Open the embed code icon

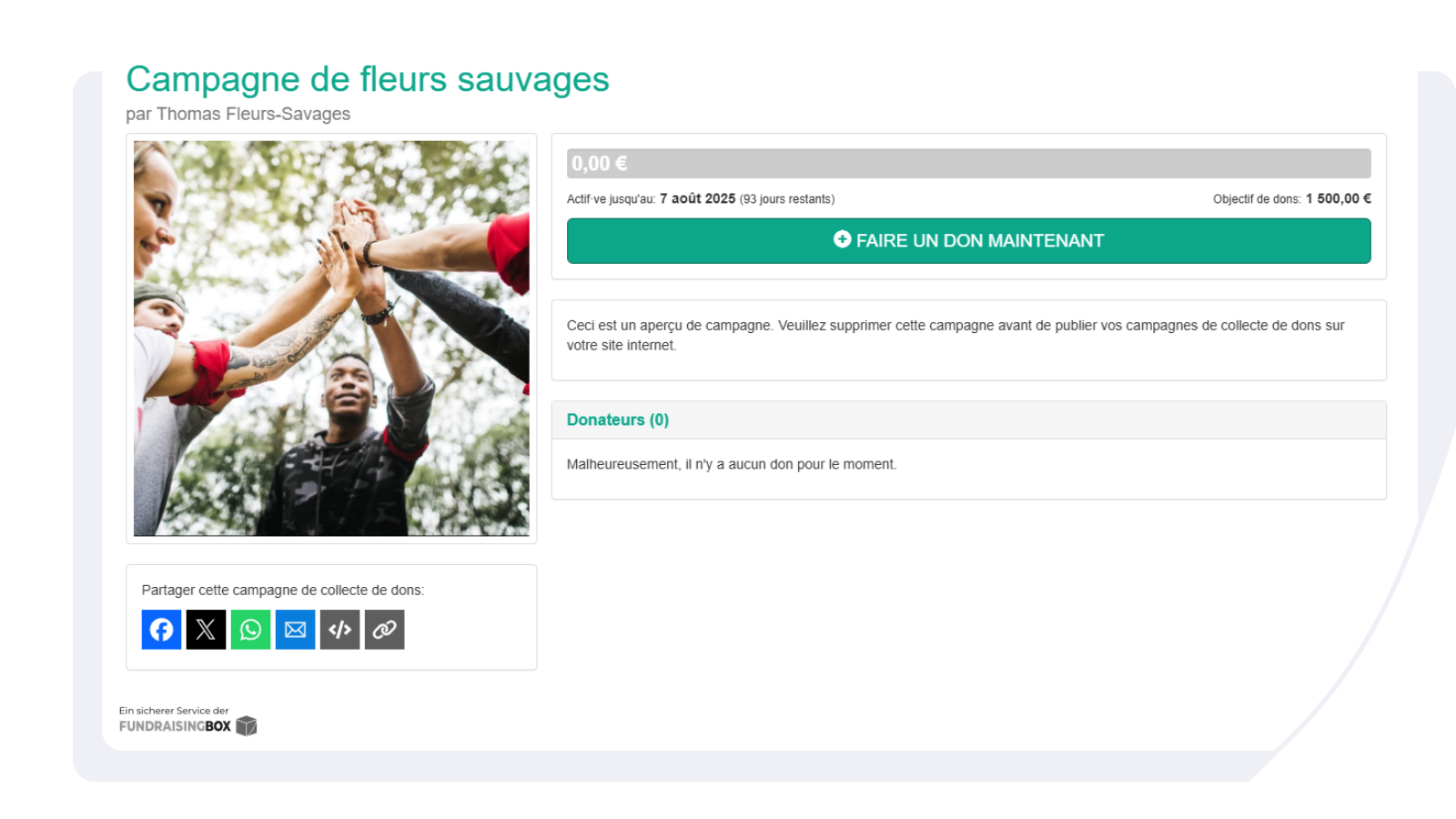(x=339, y=630)
